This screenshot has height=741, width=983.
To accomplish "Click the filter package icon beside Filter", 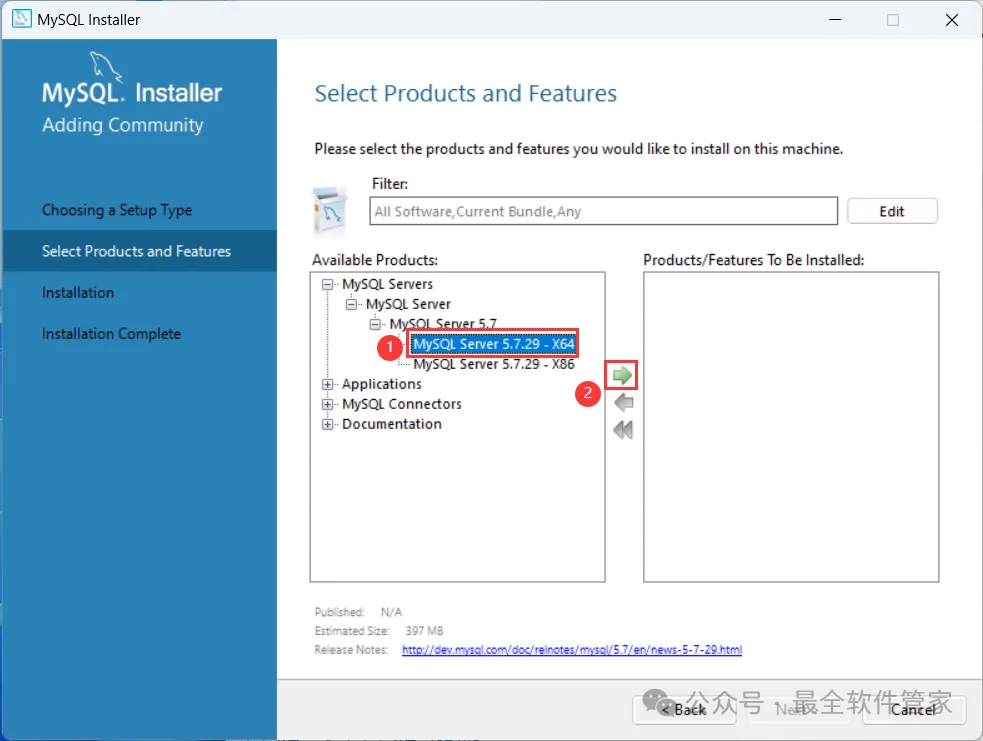I will [330, 209].
